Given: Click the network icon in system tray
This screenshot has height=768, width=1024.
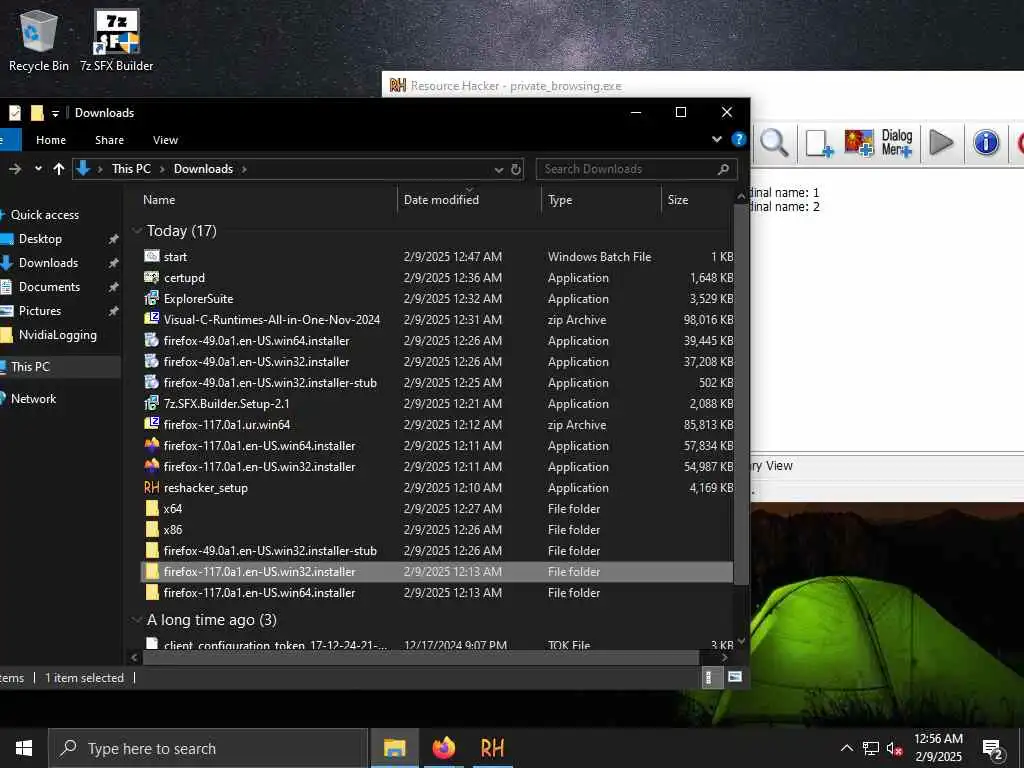Looking at the screenshot, I should click(x=871, y=748).
